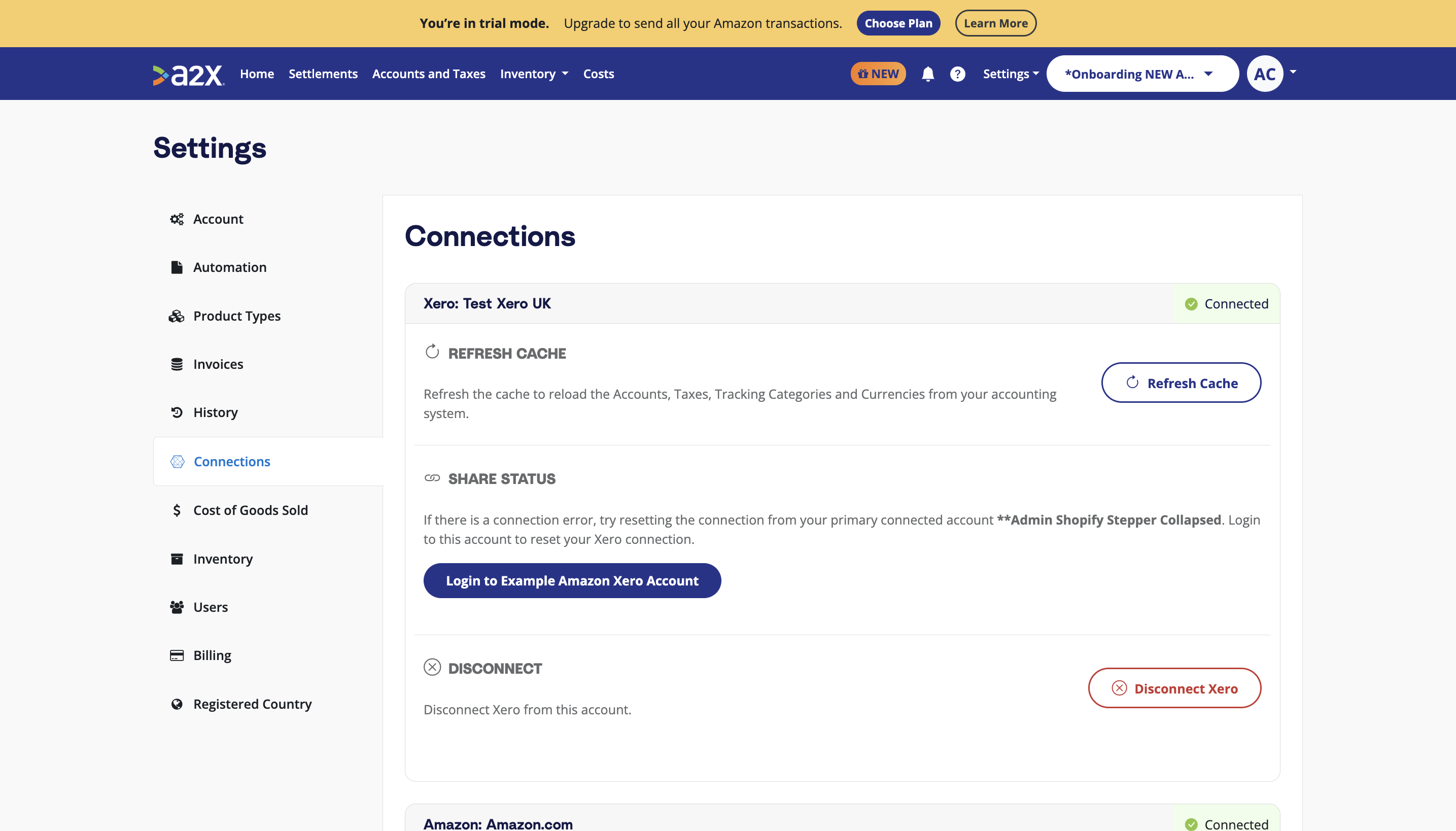
Task: Expand the Inventory dropdown in top nav
Action: point(534,74)
